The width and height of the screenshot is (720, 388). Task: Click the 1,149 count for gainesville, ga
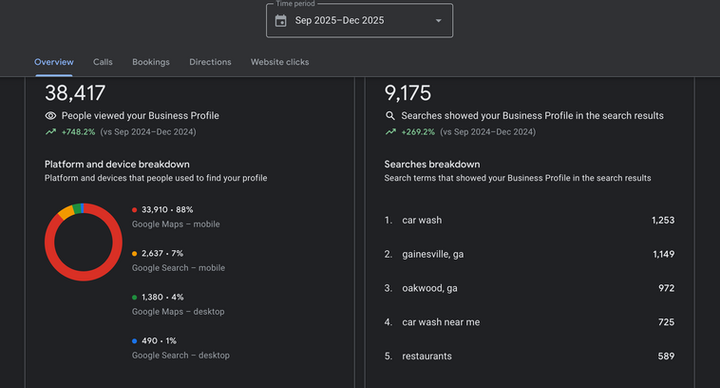[x=664, y=254]
